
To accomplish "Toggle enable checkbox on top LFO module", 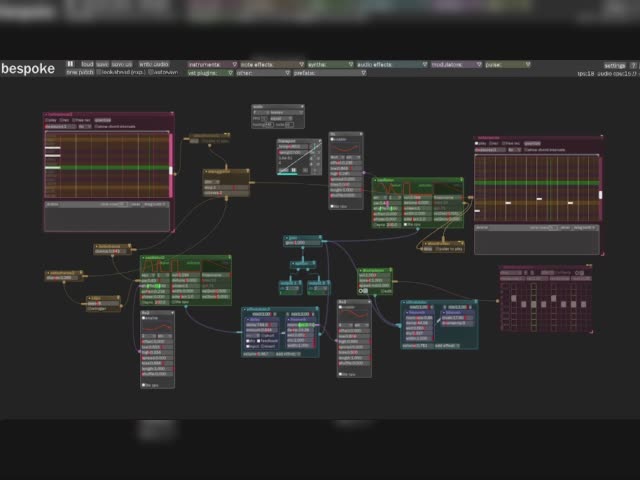I will pos(332,139).
